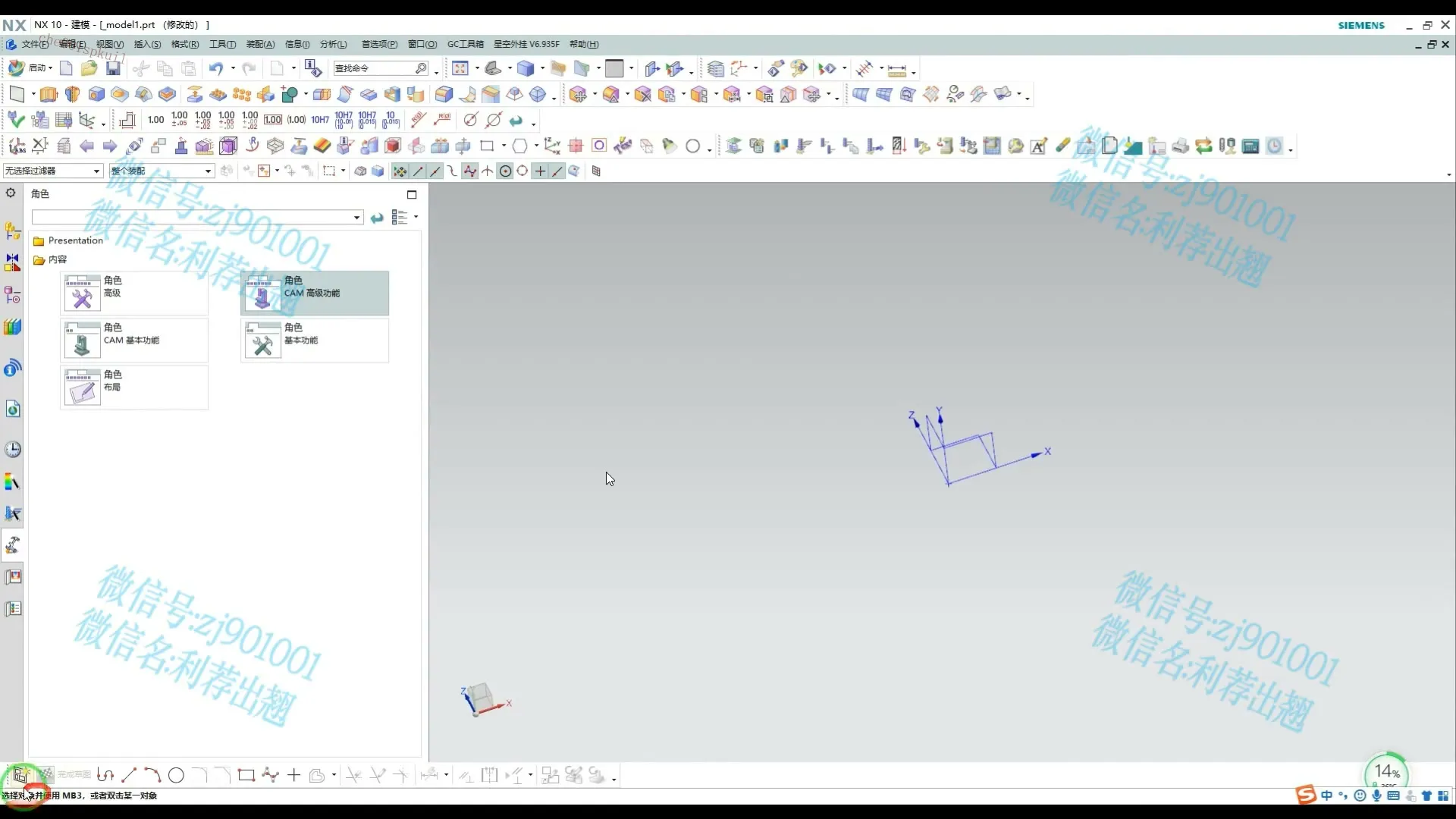Collapse the 内容 folder
Image resolution: width=1456 pixels, height=819 pixels.
click(x=39, y=260)
